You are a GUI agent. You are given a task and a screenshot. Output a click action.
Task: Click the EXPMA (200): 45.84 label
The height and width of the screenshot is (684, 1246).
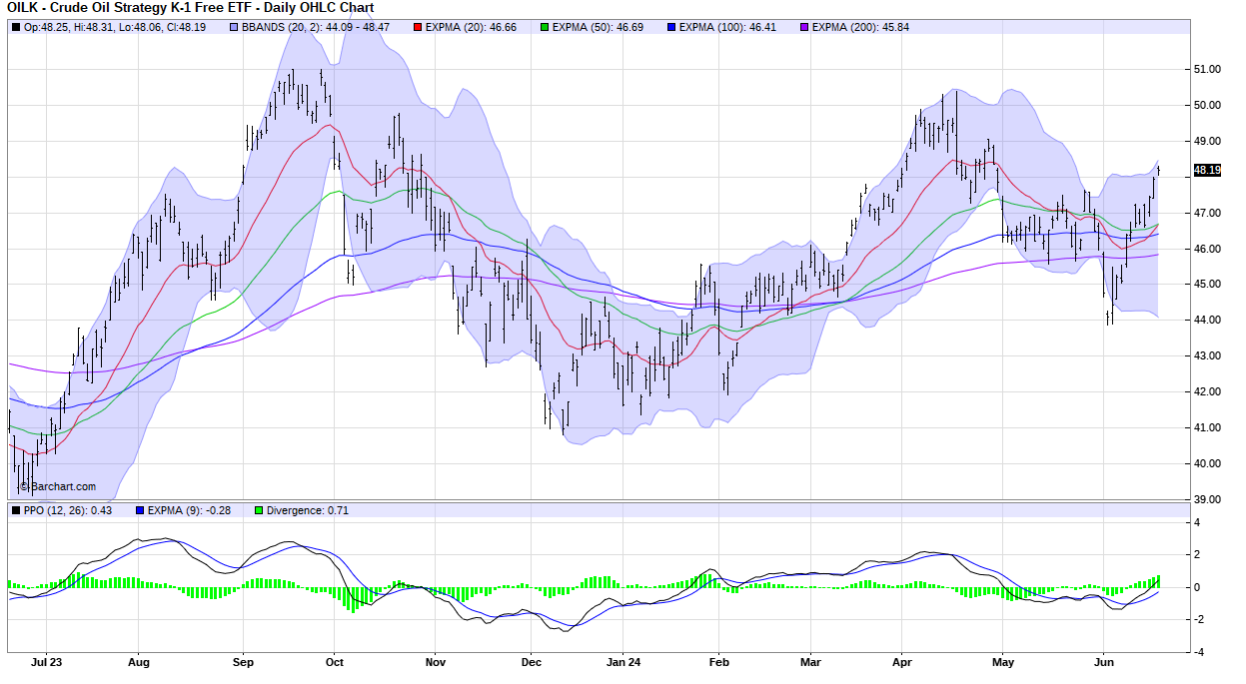point(861,26)
